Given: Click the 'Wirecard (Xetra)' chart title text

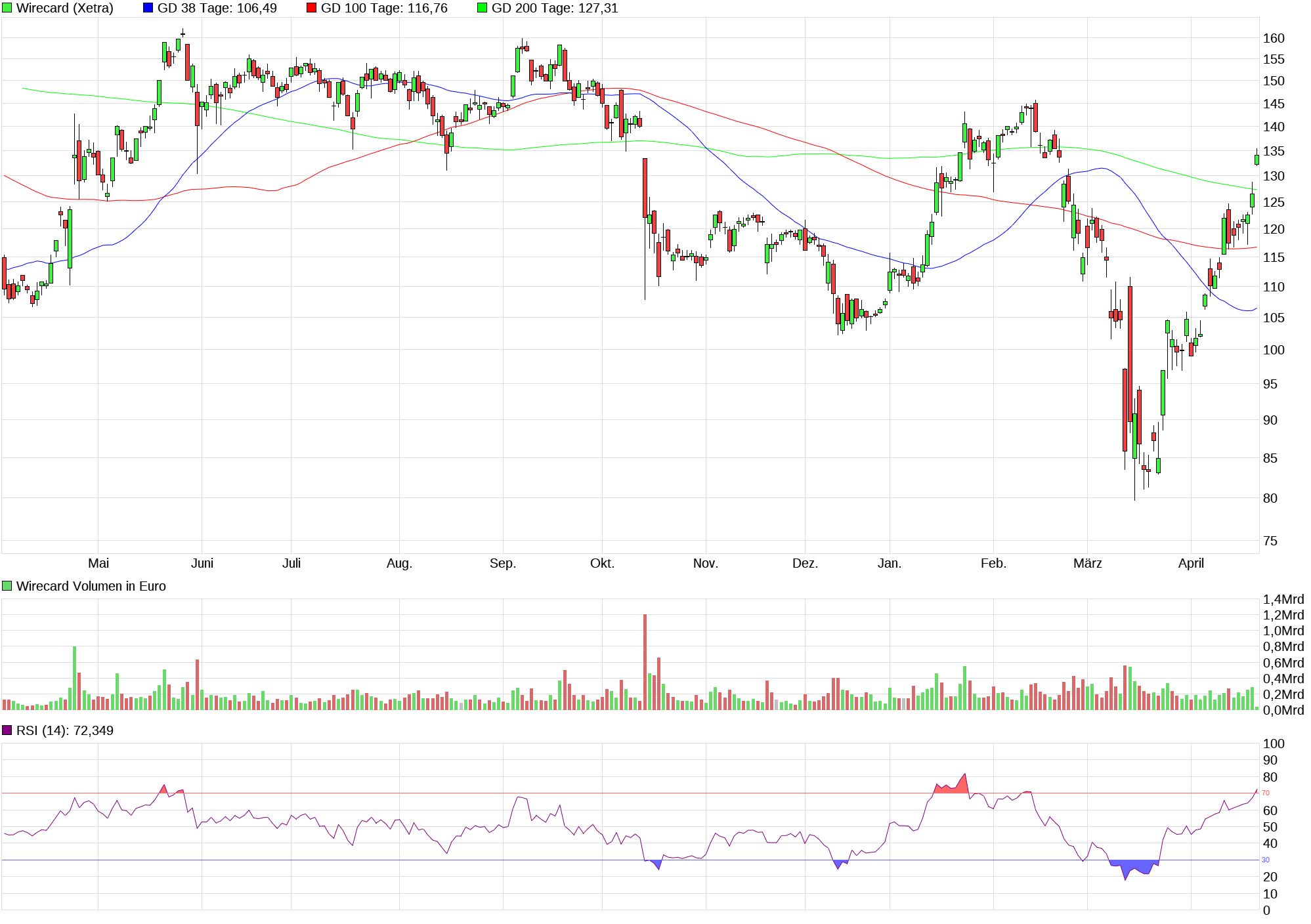Looking at the screenshot, I should pos(64,8).
